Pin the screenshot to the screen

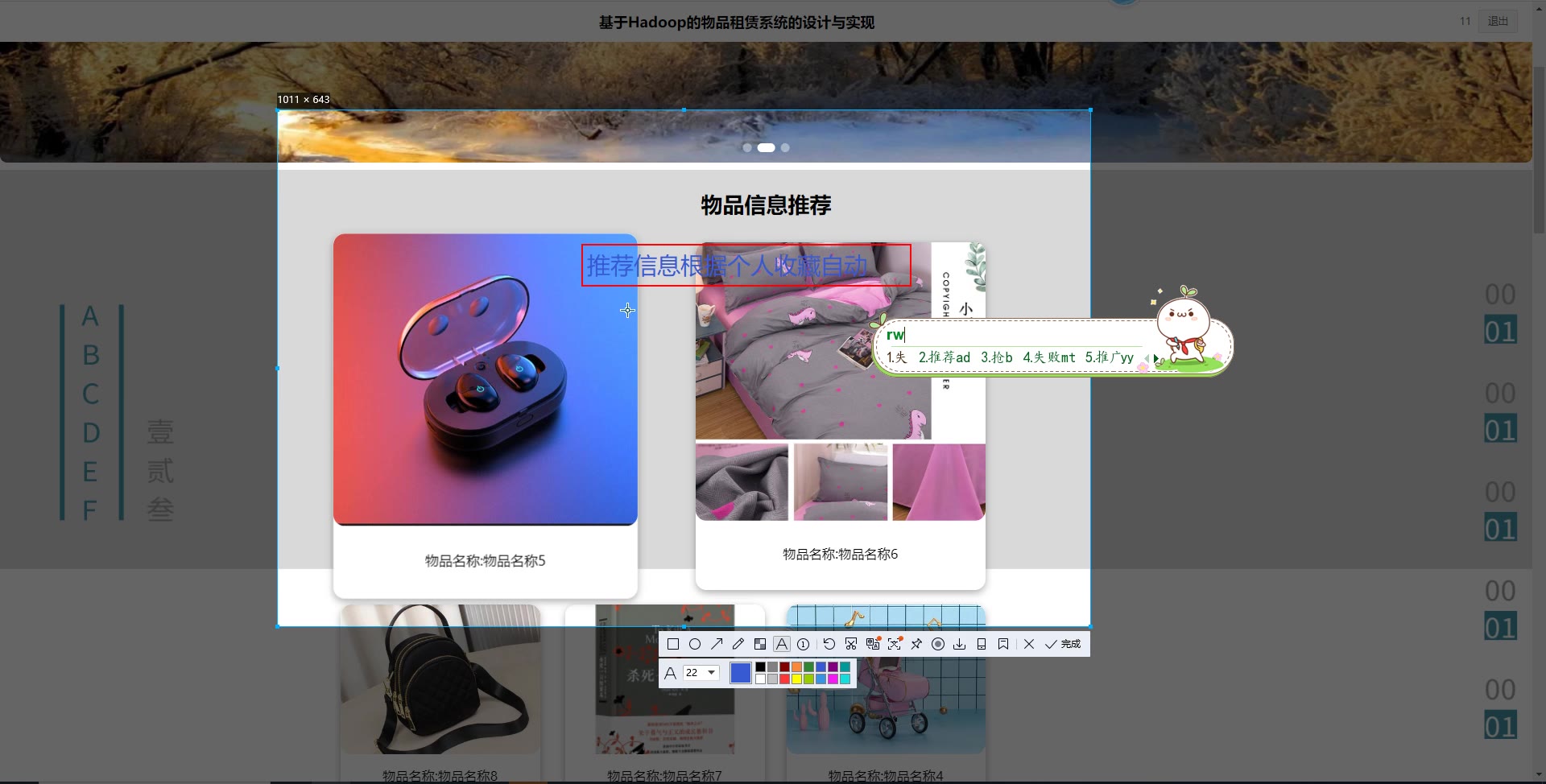pyautogui.click(x=916, y=644)
